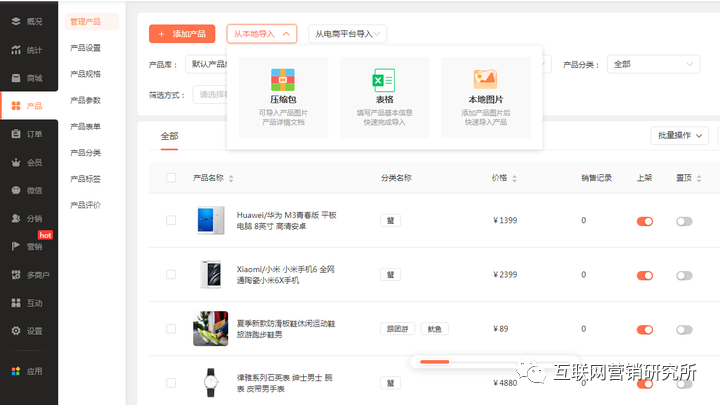
Task: Open 夏季新款防滑板鞋 product name link
Action: pyautogui.click(x=286, y=329)
